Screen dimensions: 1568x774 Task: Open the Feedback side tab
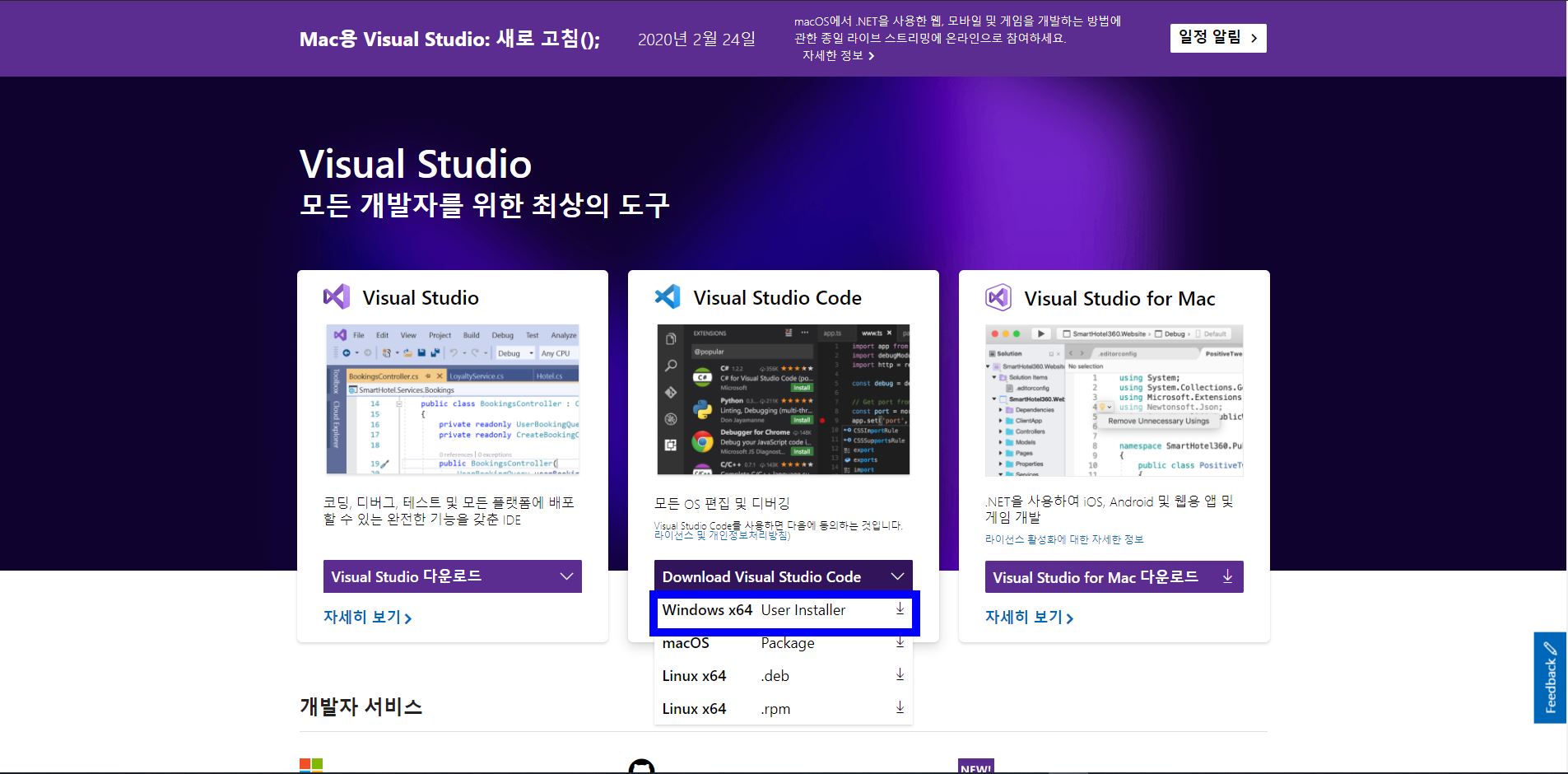point(1551,678)
